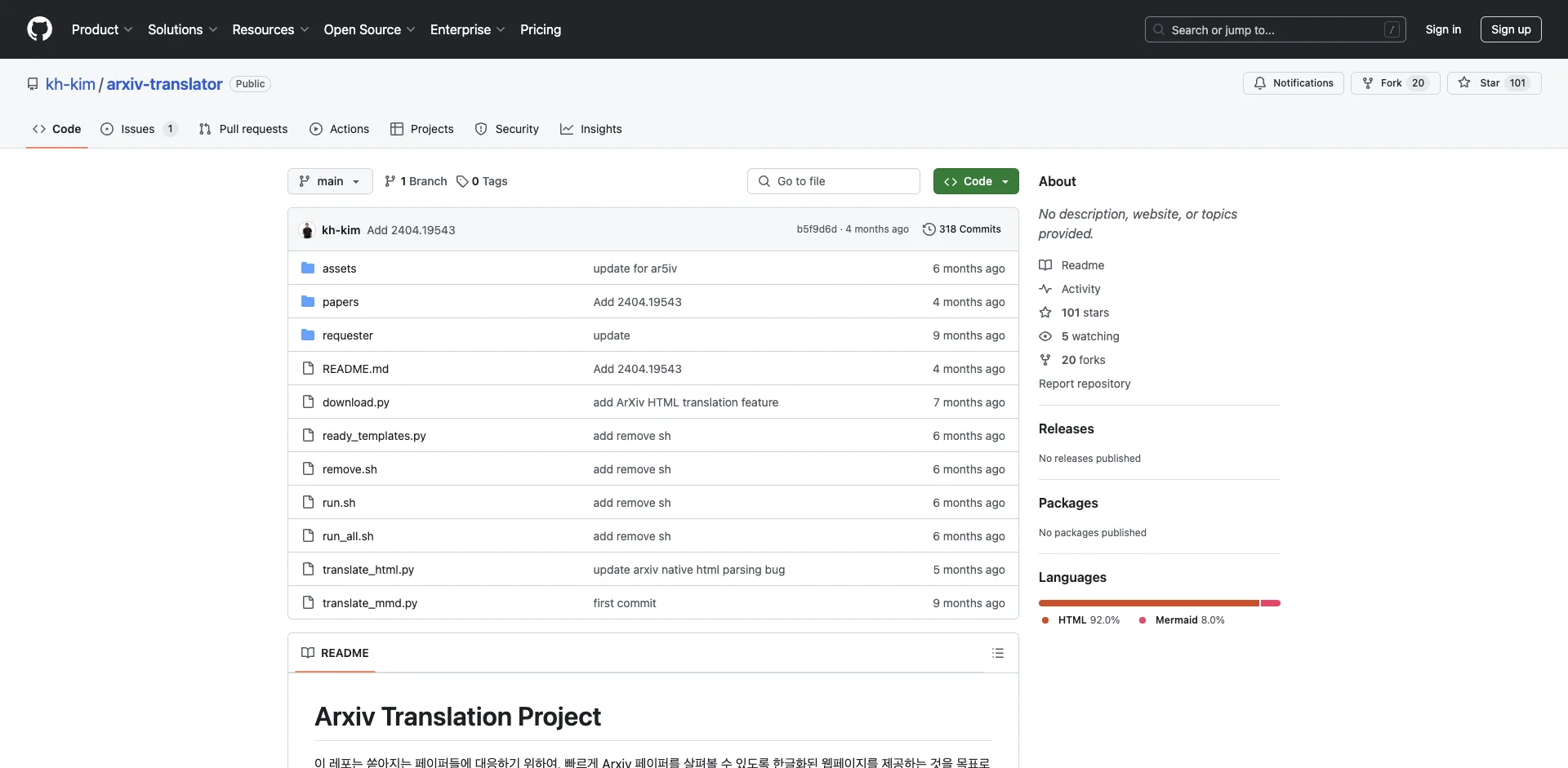Image resolution: width=1568 pixels, height=768 pixels.
Task: Expand the Resources menu
Action: (270, 29)
